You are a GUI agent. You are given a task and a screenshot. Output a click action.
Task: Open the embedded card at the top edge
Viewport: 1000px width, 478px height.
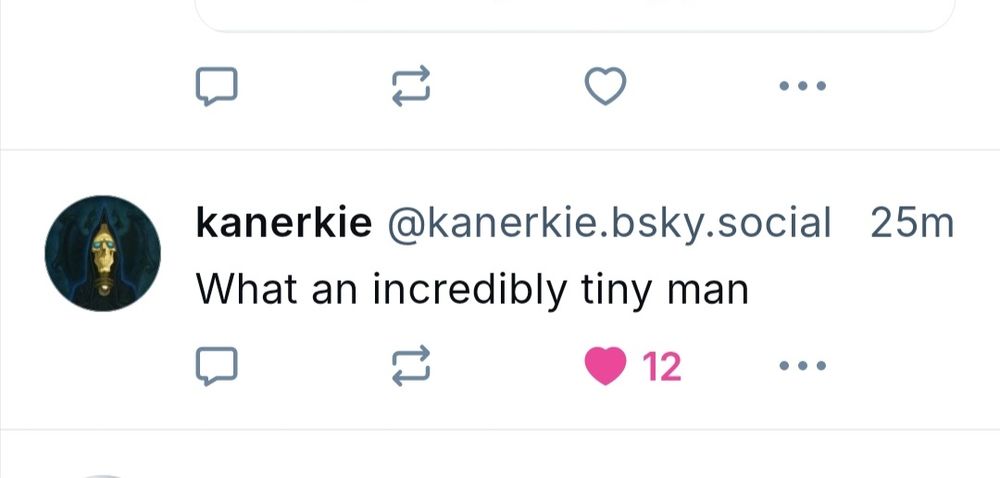pyautogui.click(x=575, y=15)
